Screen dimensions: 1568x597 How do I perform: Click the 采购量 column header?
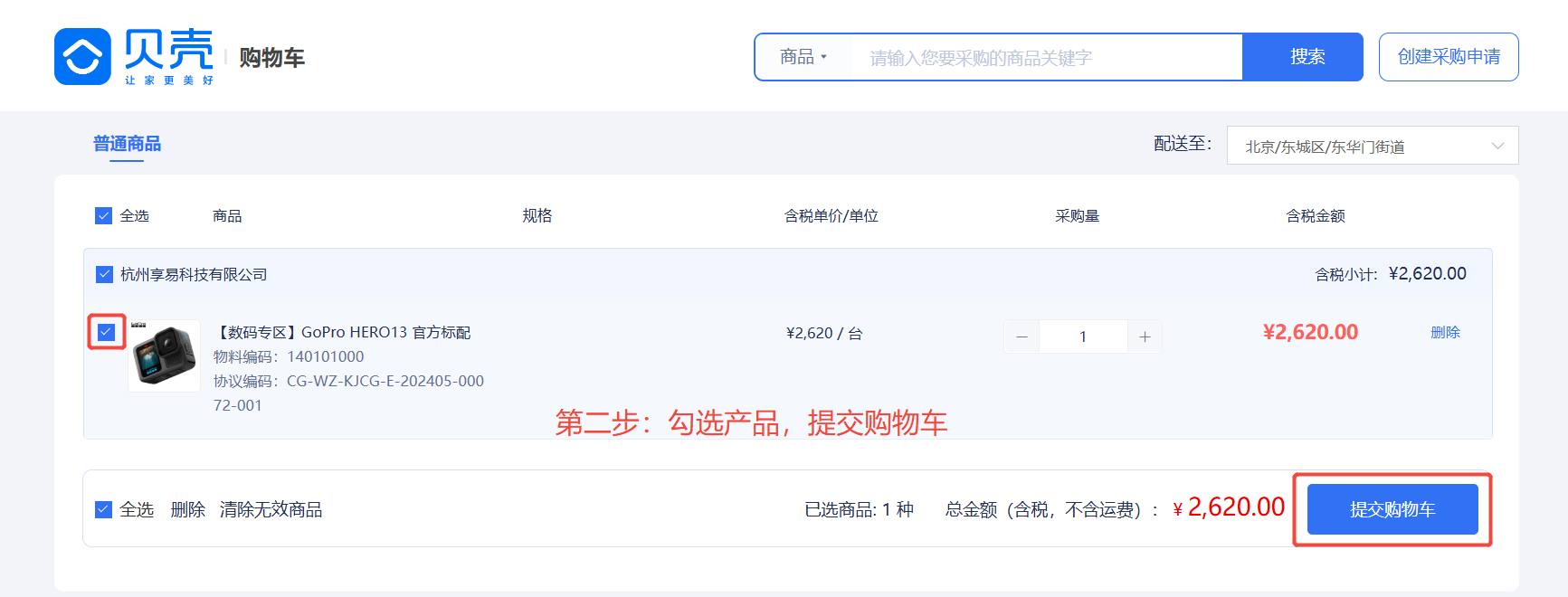[1077, 215]
